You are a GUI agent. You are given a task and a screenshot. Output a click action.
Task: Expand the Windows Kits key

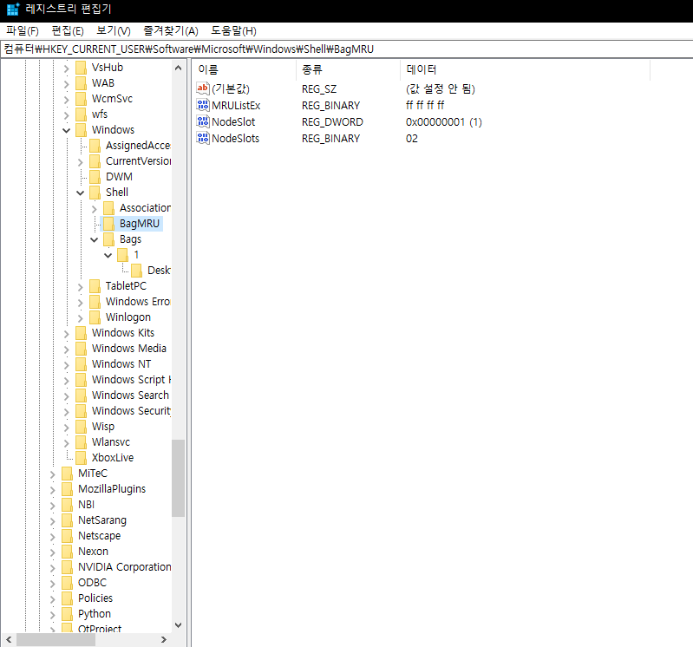click(66, 334)
